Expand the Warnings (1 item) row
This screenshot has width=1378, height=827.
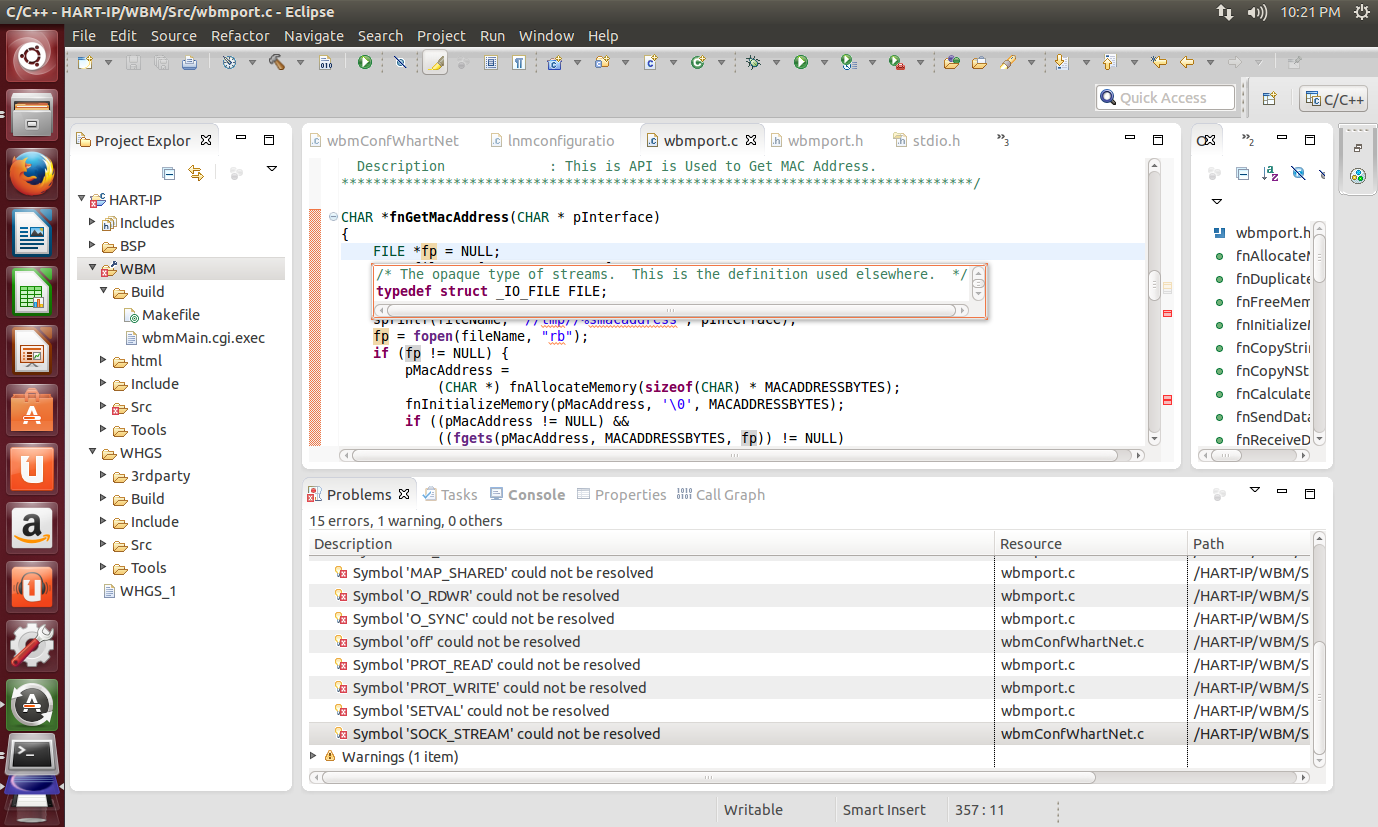click(x=313, y=757)
